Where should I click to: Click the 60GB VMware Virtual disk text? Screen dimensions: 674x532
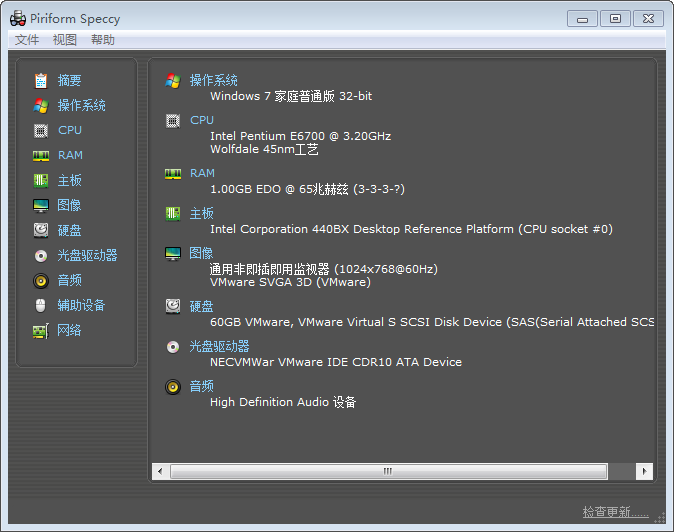coord(432,322)
